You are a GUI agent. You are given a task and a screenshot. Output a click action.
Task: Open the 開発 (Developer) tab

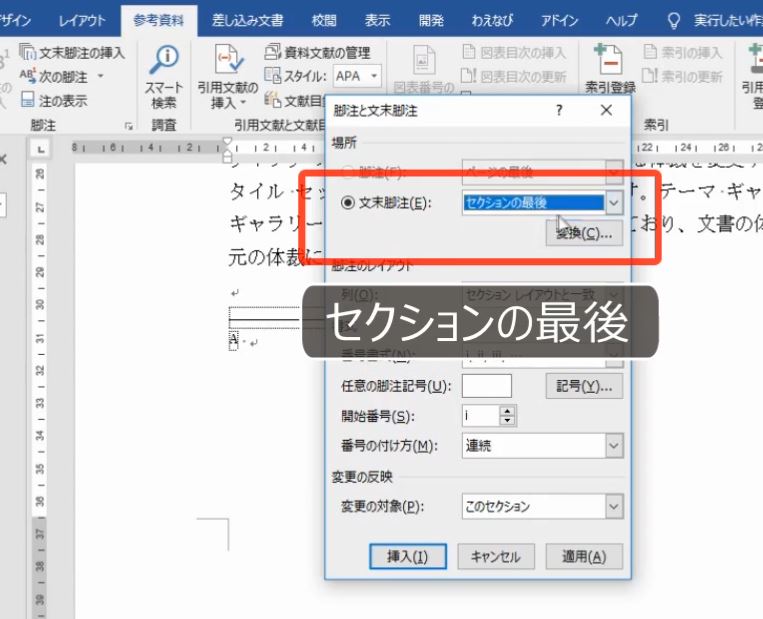coord(431,20)
